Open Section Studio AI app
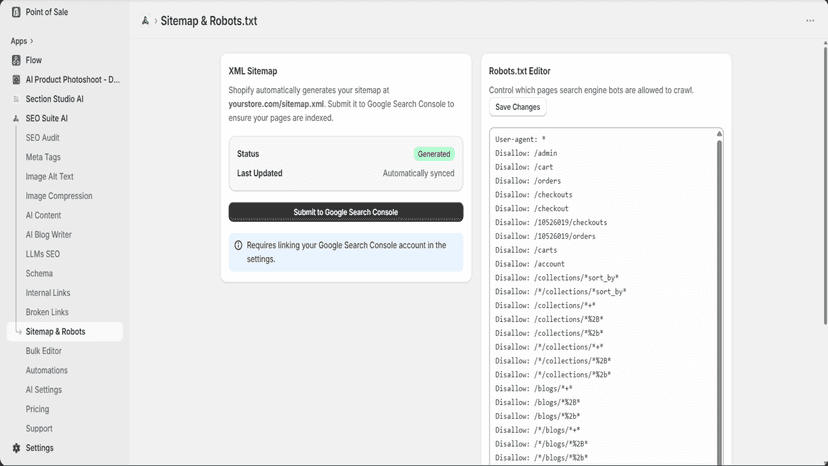The height and width of the screenshot is (466, 828). coord(54,99)
